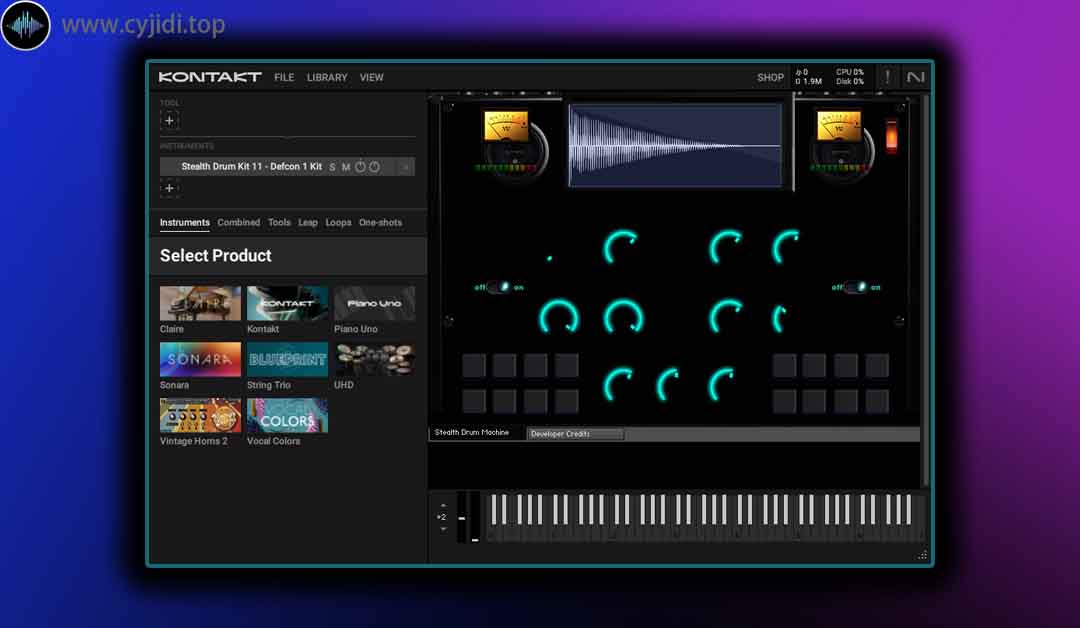
Task: Click the "1.9M" memory readout
Action: coord(813,81)
